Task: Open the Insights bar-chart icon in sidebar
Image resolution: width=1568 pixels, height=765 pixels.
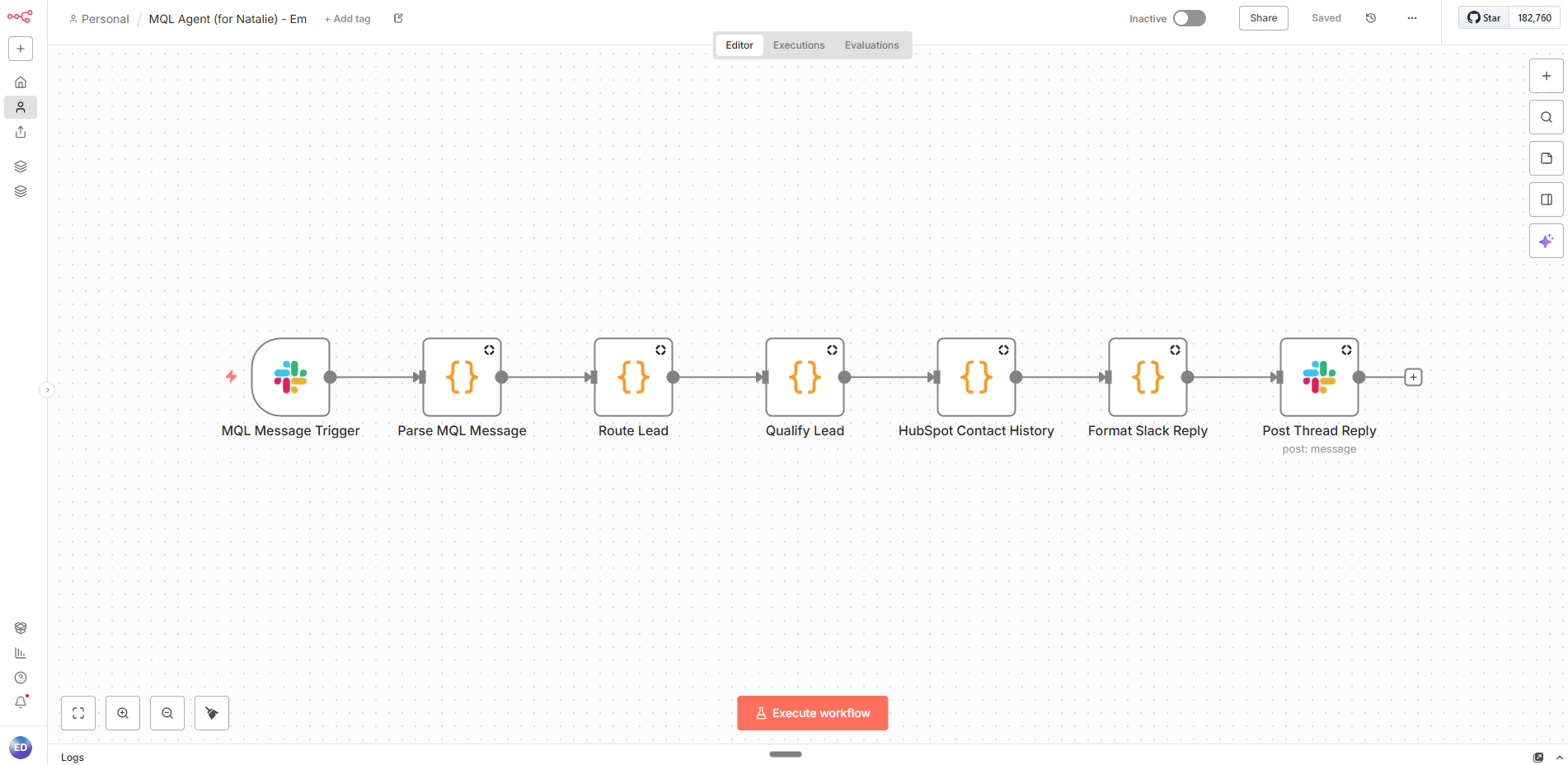Action: [21, 652]
